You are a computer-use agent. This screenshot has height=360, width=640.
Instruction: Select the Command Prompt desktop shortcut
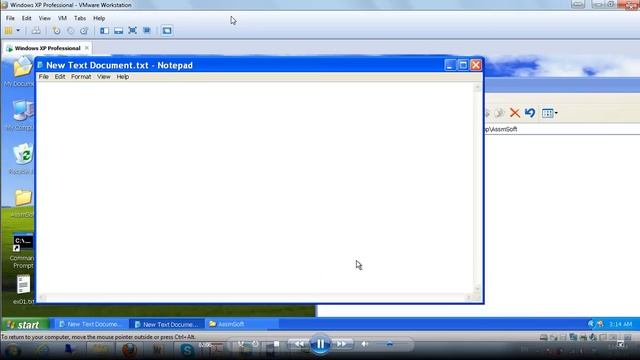(23, 252)
